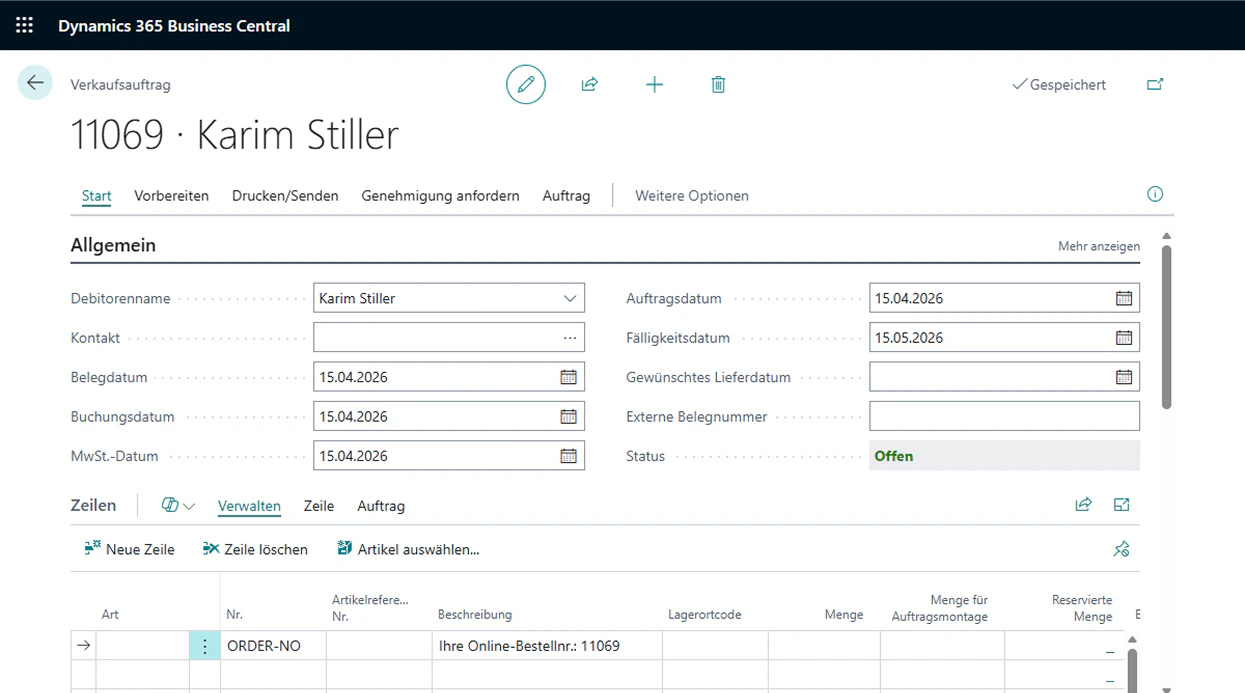Click Menge für Auftragsmontage header
Viewport: 1245px width, 693px height.
[x=940, y=608]
